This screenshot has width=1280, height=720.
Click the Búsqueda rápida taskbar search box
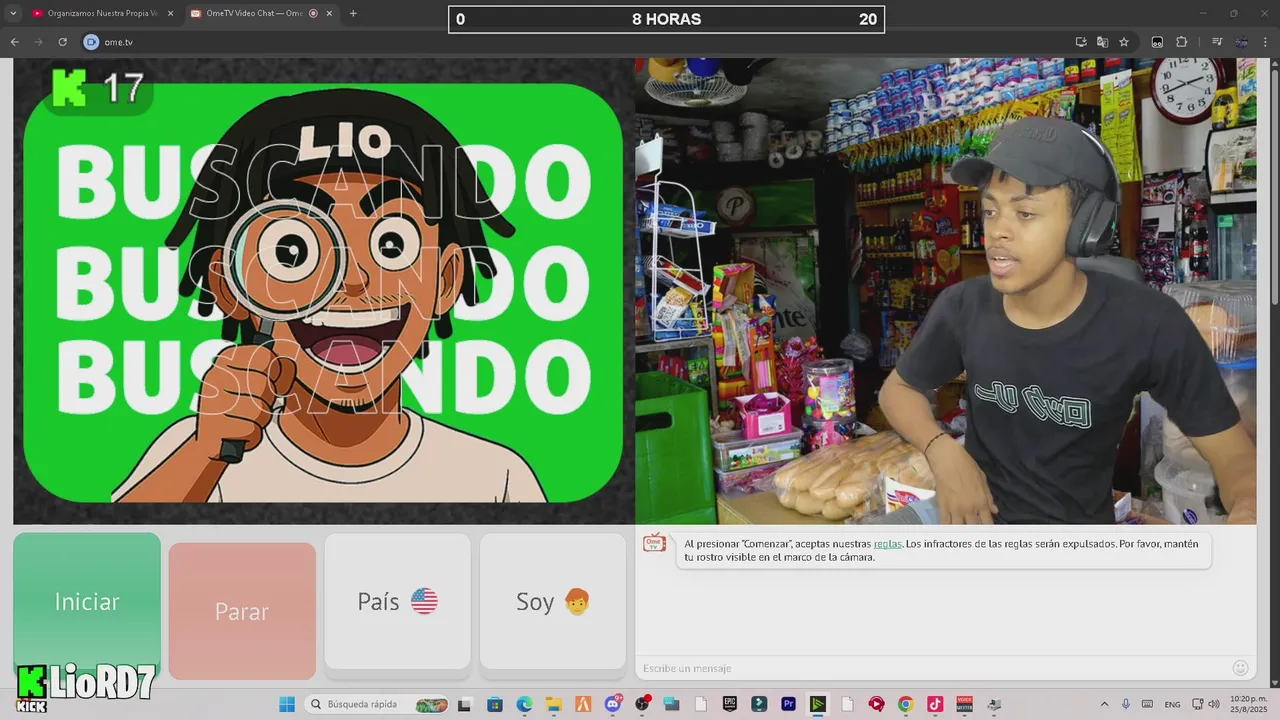376,704
